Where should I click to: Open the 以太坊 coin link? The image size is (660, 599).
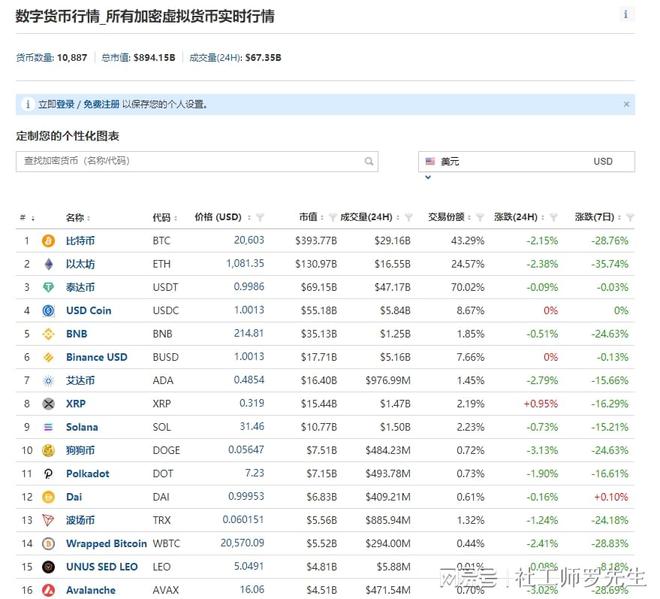pos(80,264)
